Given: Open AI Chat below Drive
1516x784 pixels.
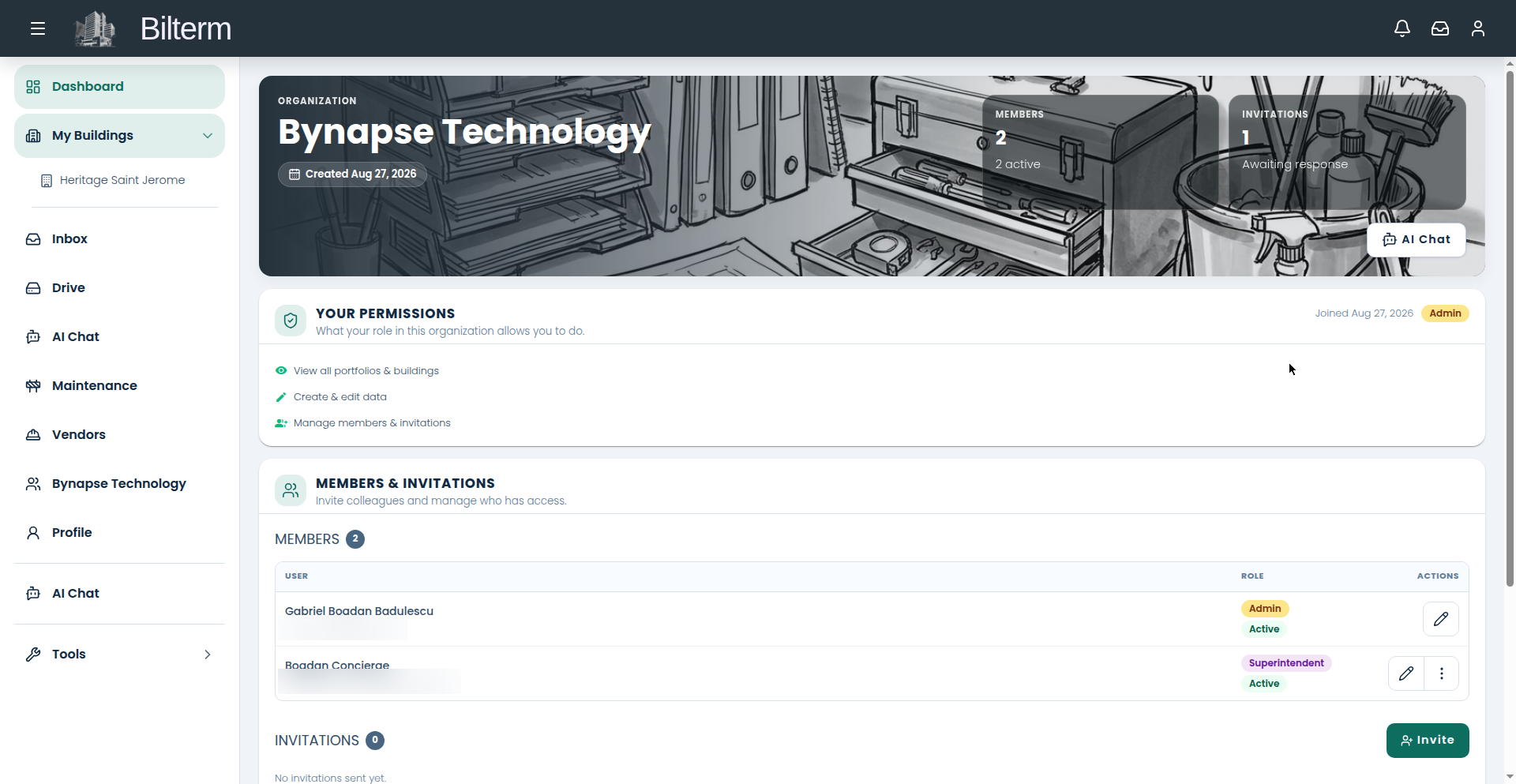Looking at the screenshot, I should click(119, 337).
